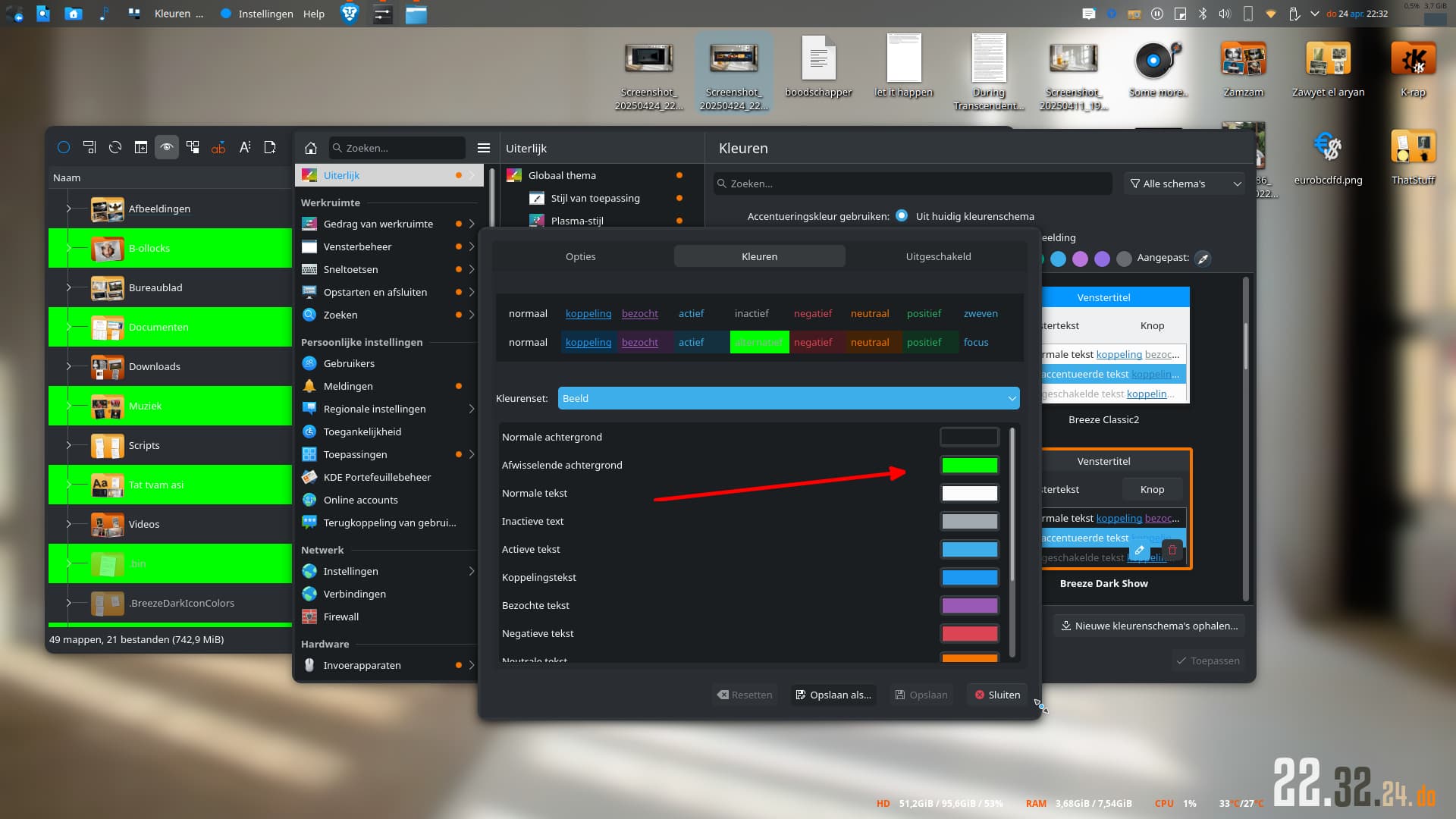Open the Actieve tekst blue color swatch
The width and height of the screenshot is (1456, 819).
click(969, 550)
